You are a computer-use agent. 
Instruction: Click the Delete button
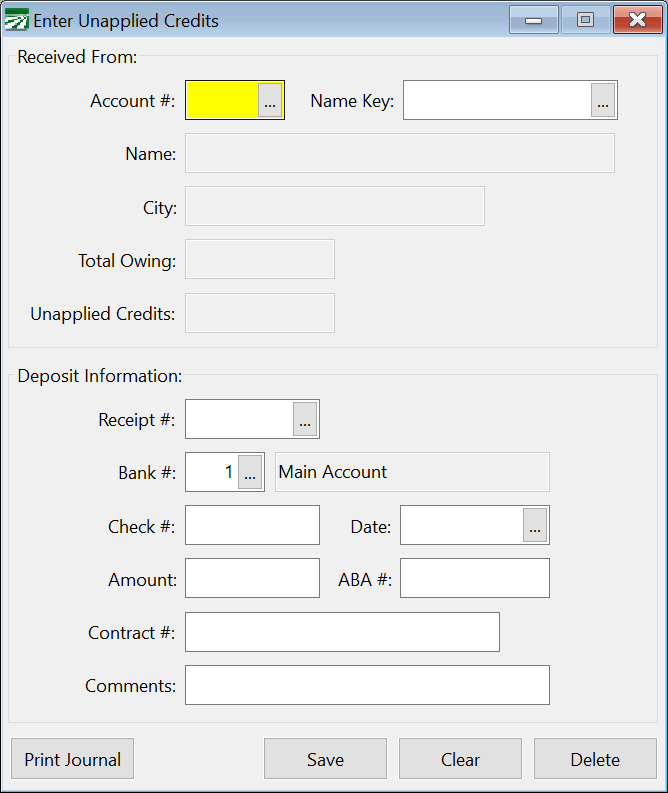pos(595,759)
